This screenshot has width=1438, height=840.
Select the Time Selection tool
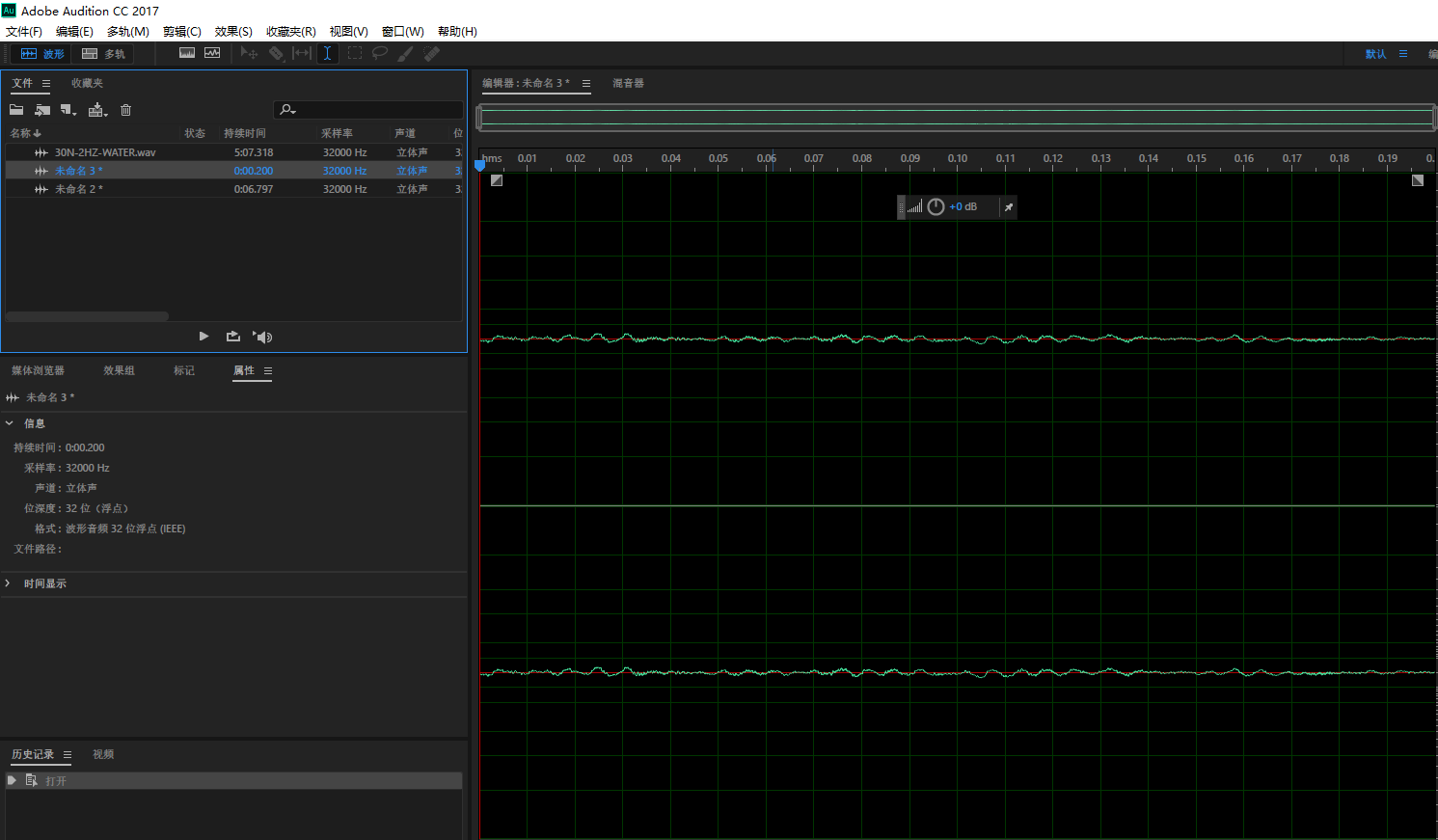point(328,54)
